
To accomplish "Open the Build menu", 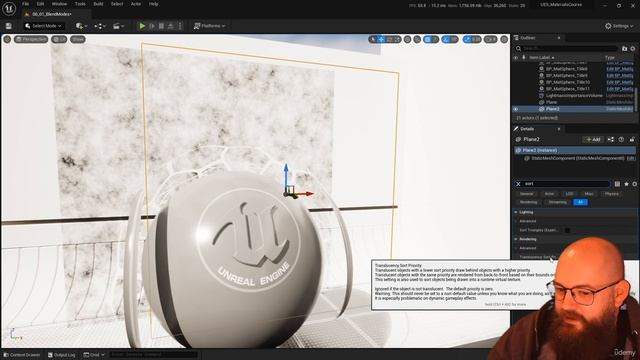I will click(x=98, y=4).
